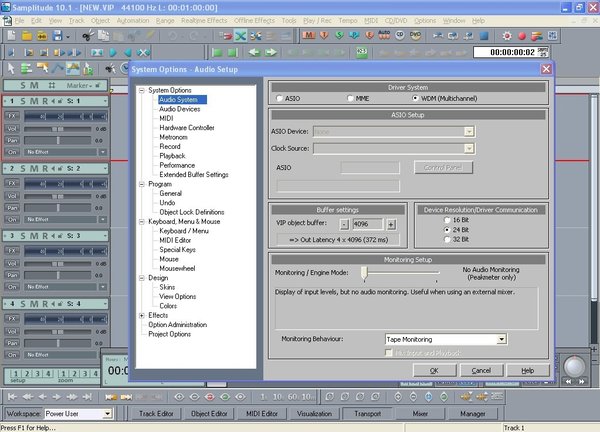Select Audio Devices in the options tree
This screenshot has height=432, width=600.
180,109
